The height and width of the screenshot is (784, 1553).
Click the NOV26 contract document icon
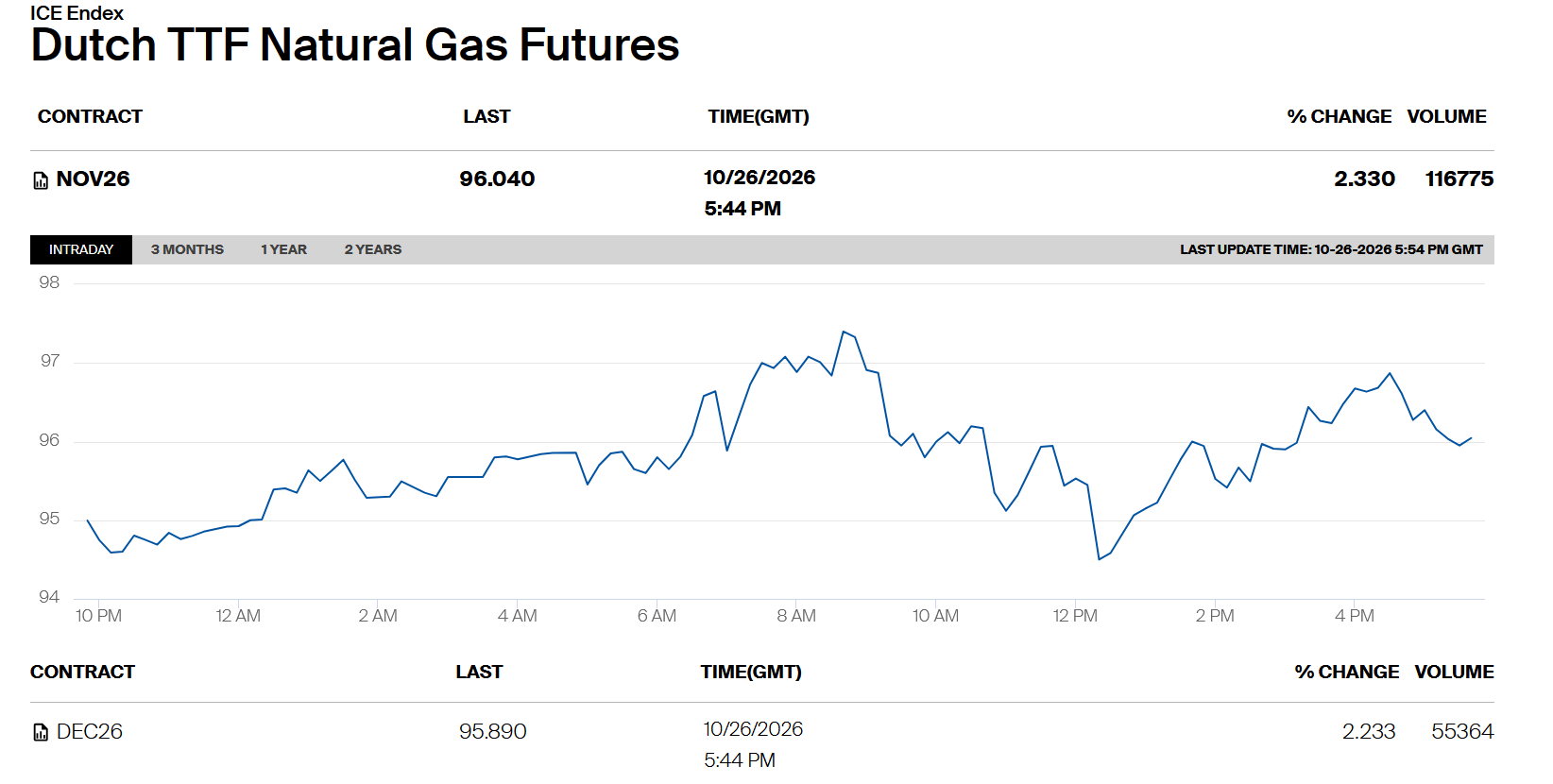41,180
